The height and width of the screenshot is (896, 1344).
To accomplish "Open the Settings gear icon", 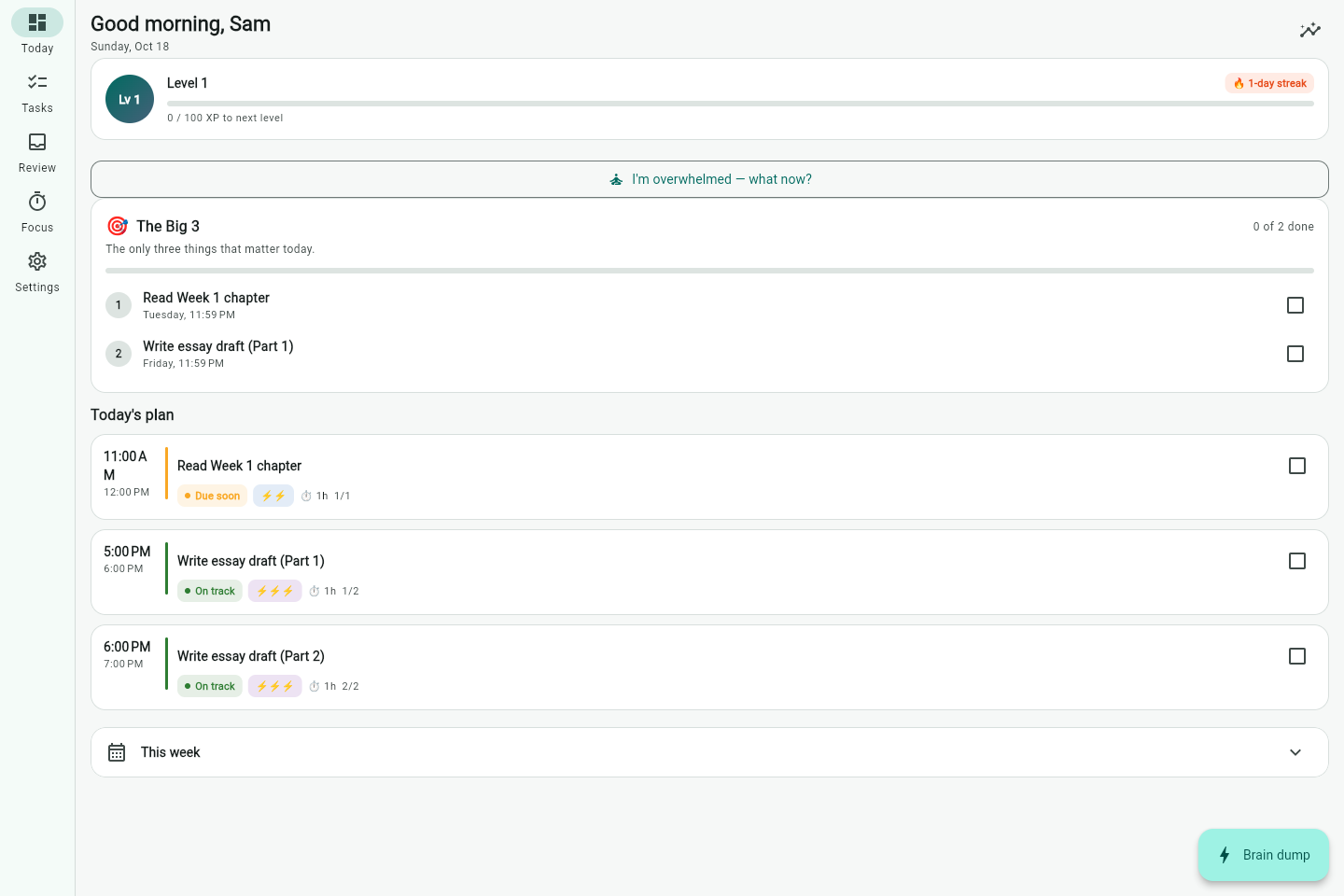I will point(37,261).
